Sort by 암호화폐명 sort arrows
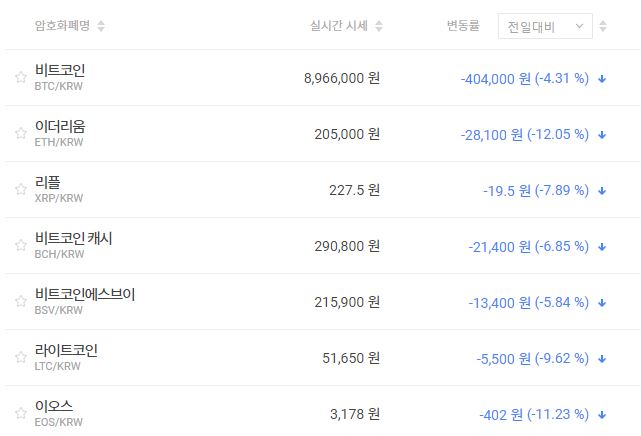Screen dimensions: 641x436 [101, 26]
